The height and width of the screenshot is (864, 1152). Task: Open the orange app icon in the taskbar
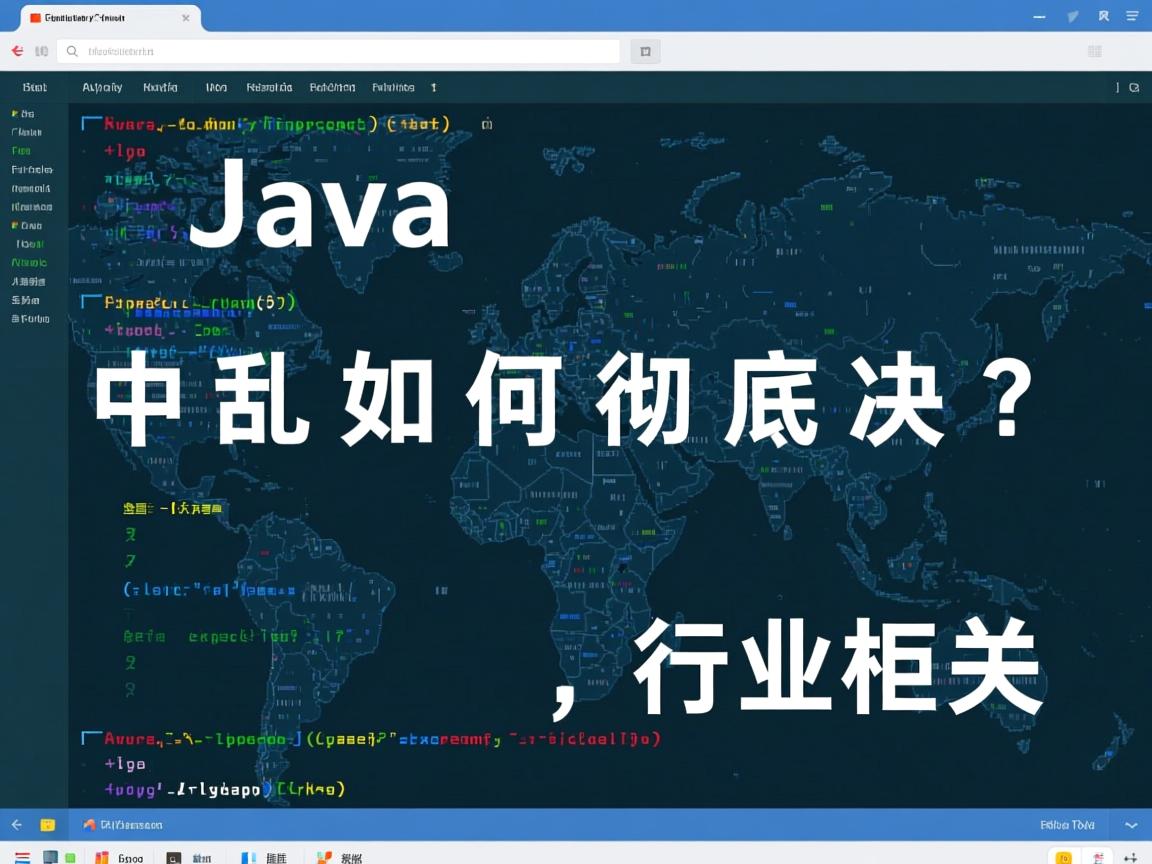pos(101,857)
